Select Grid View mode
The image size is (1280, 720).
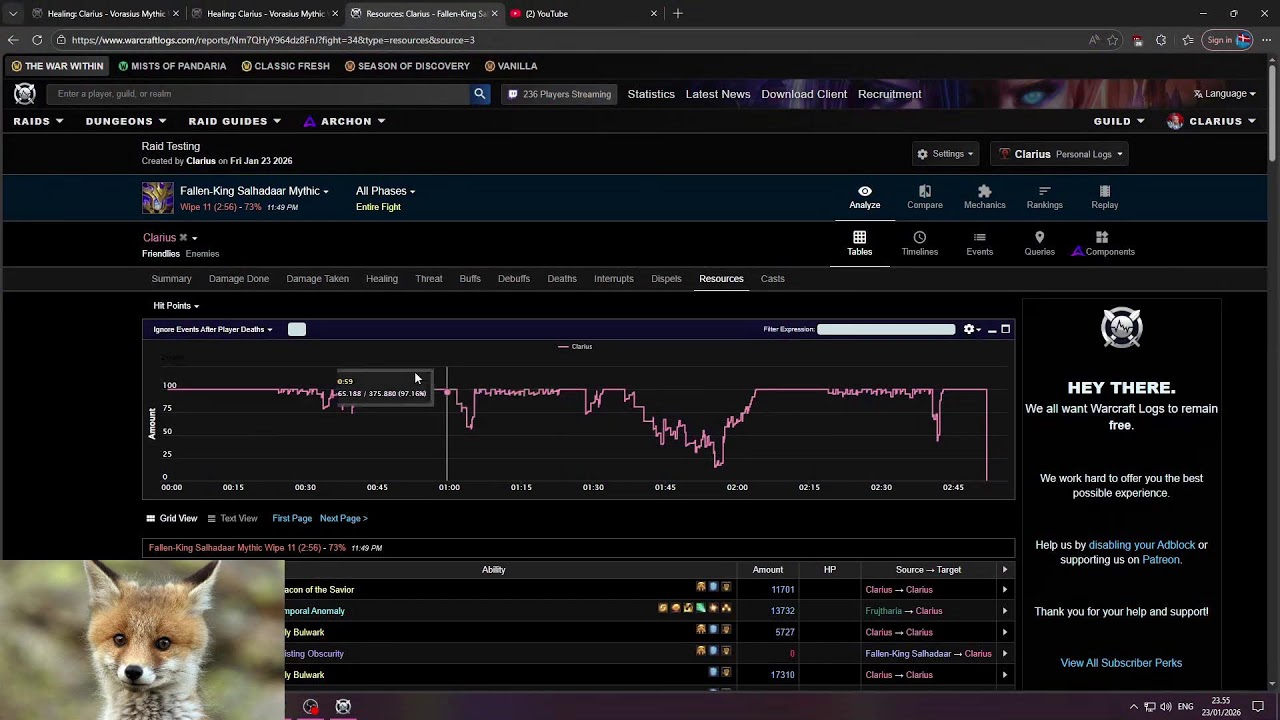point(172,518)
